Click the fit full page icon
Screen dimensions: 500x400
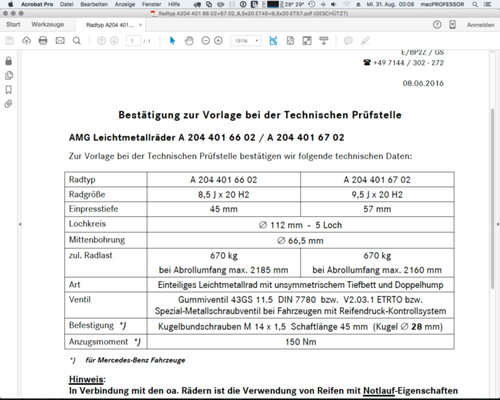[290, 41]
